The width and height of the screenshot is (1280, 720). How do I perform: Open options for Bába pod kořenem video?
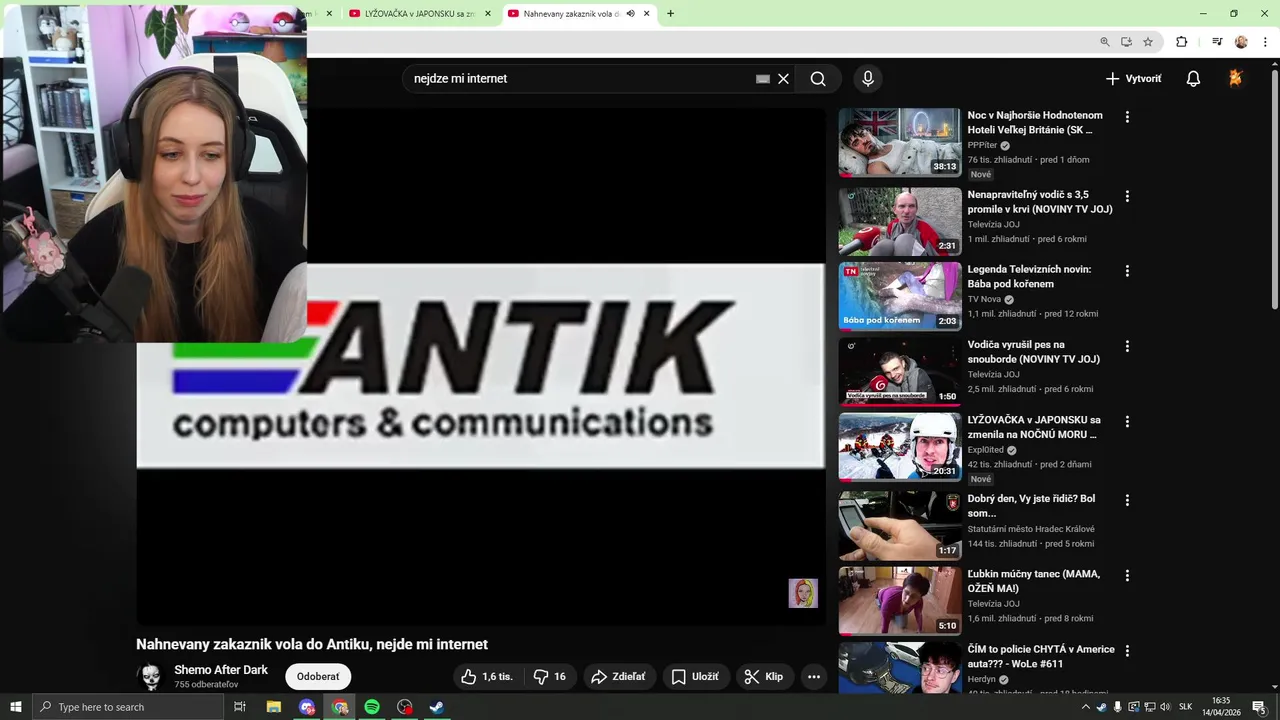(x=1127, y=271)
